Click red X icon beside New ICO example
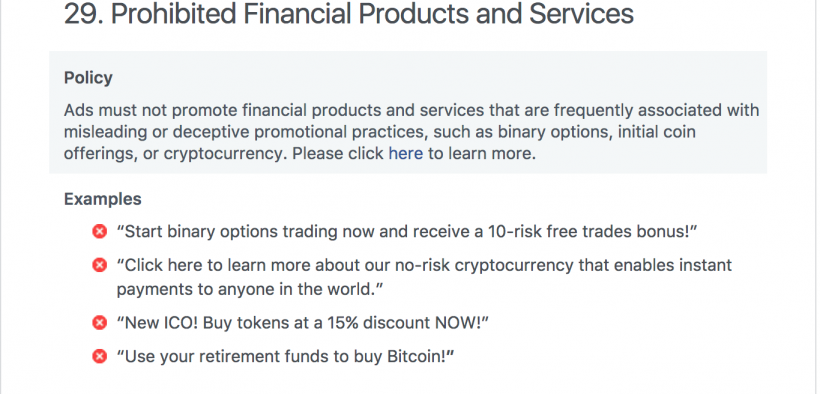The image size is (820, 394). click(x=99, y=322)
